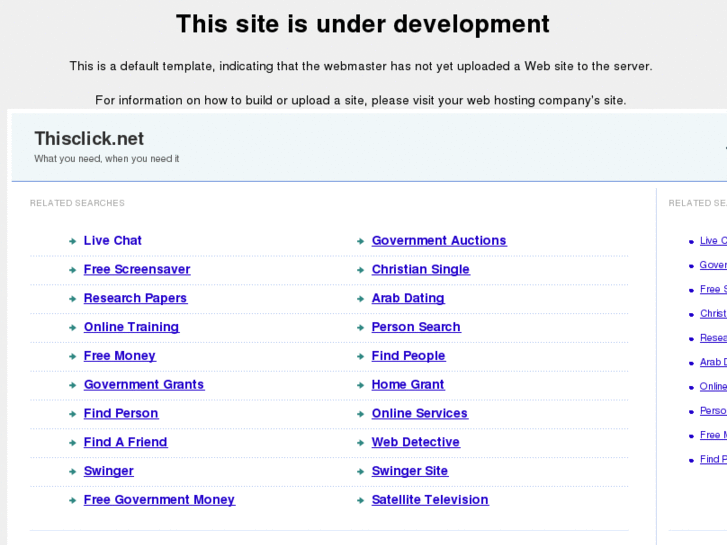
Task: Click arrow icon beside Research Papers
Action: coord(72,299)
